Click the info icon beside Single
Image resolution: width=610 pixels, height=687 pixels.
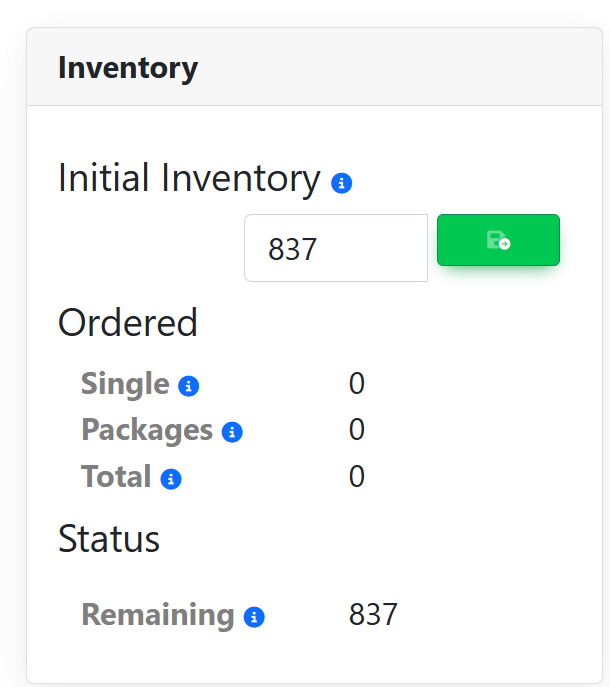tap(188, 386)
